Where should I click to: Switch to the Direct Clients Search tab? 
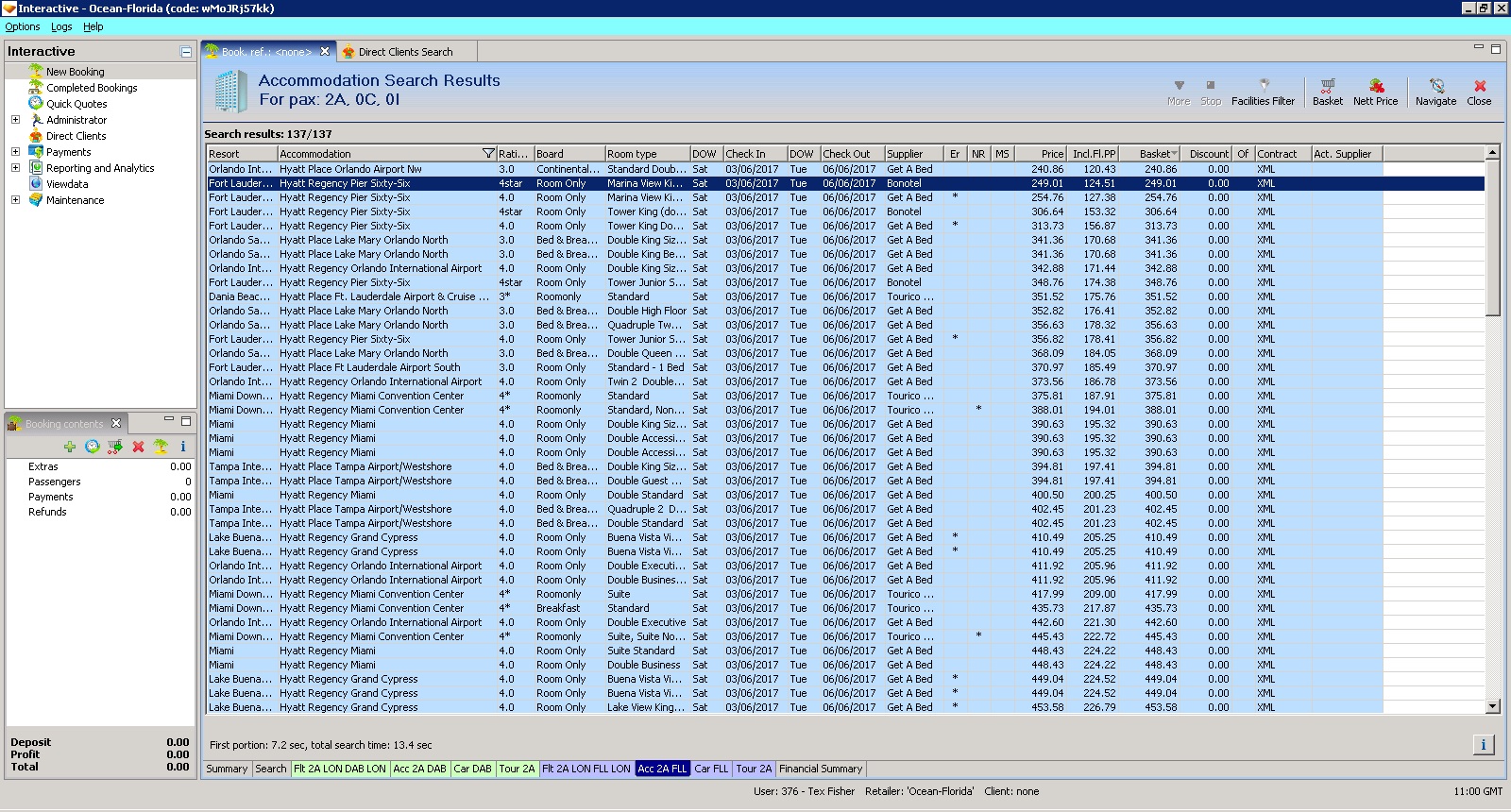click(405, 52)
